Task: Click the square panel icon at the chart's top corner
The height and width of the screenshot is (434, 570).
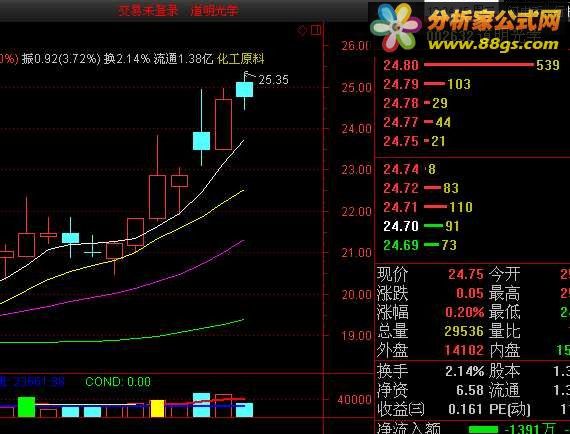Action: click(316, 30)
